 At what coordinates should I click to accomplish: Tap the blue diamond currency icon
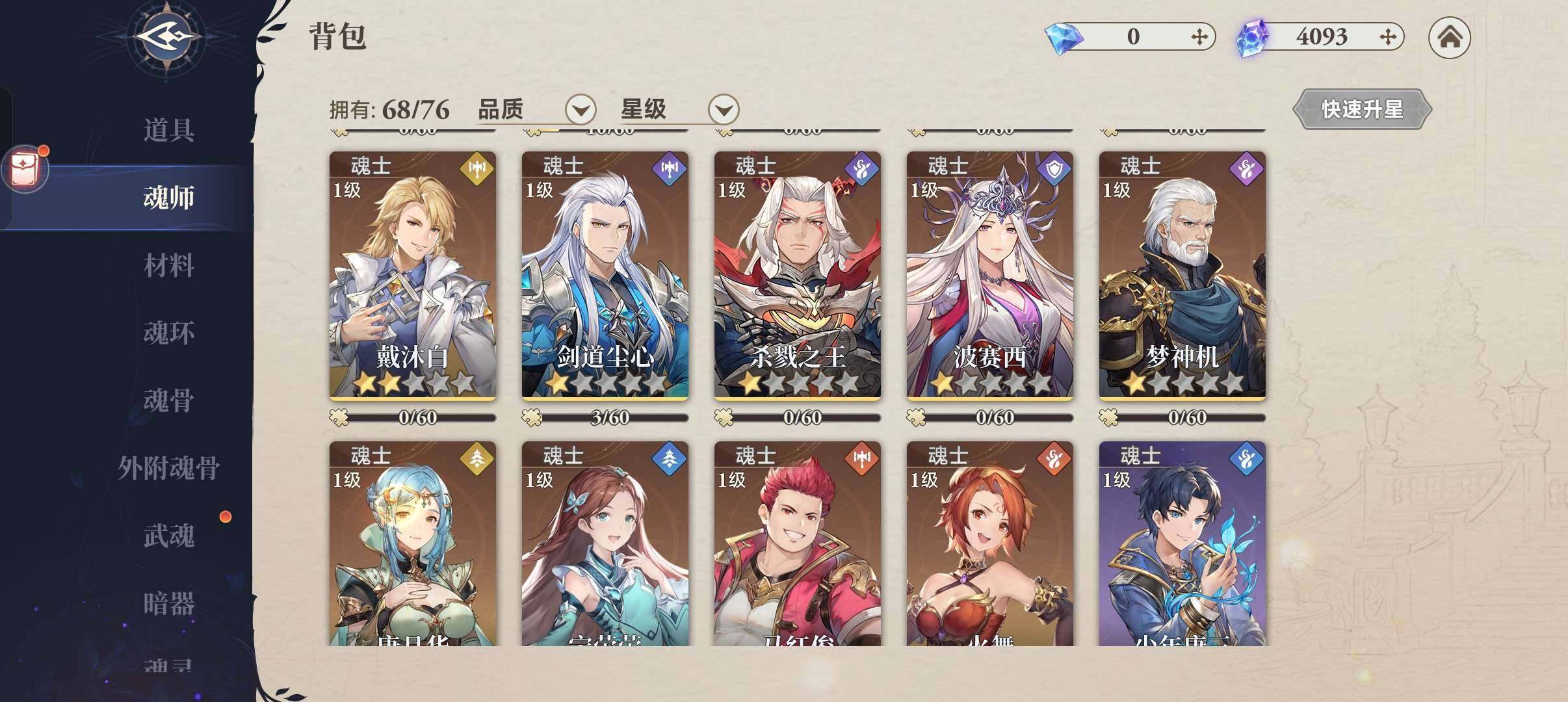[1064, 38]
